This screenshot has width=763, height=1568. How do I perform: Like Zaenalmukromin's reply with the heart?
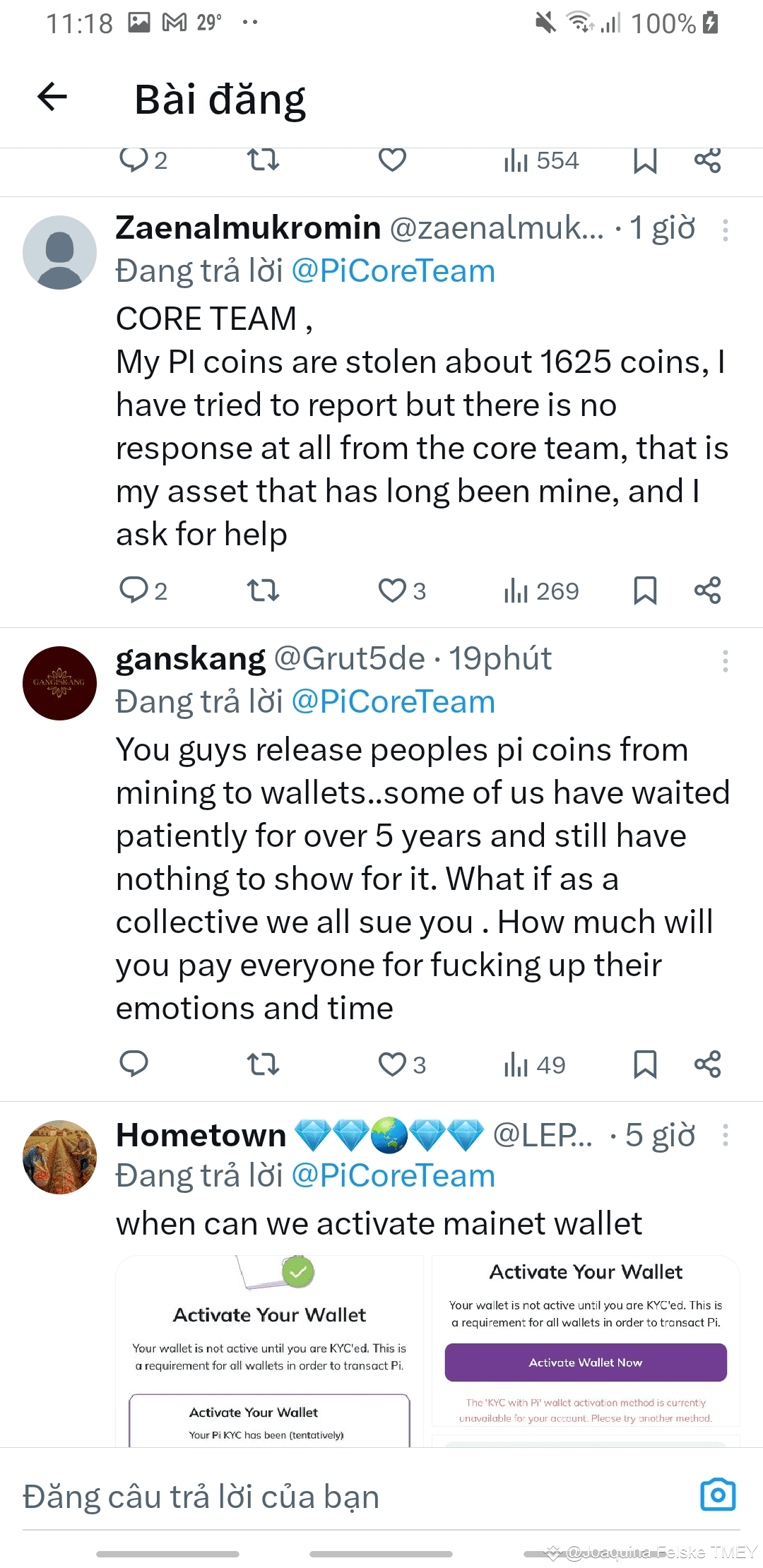pyautogui.click(x=392, y=590)
